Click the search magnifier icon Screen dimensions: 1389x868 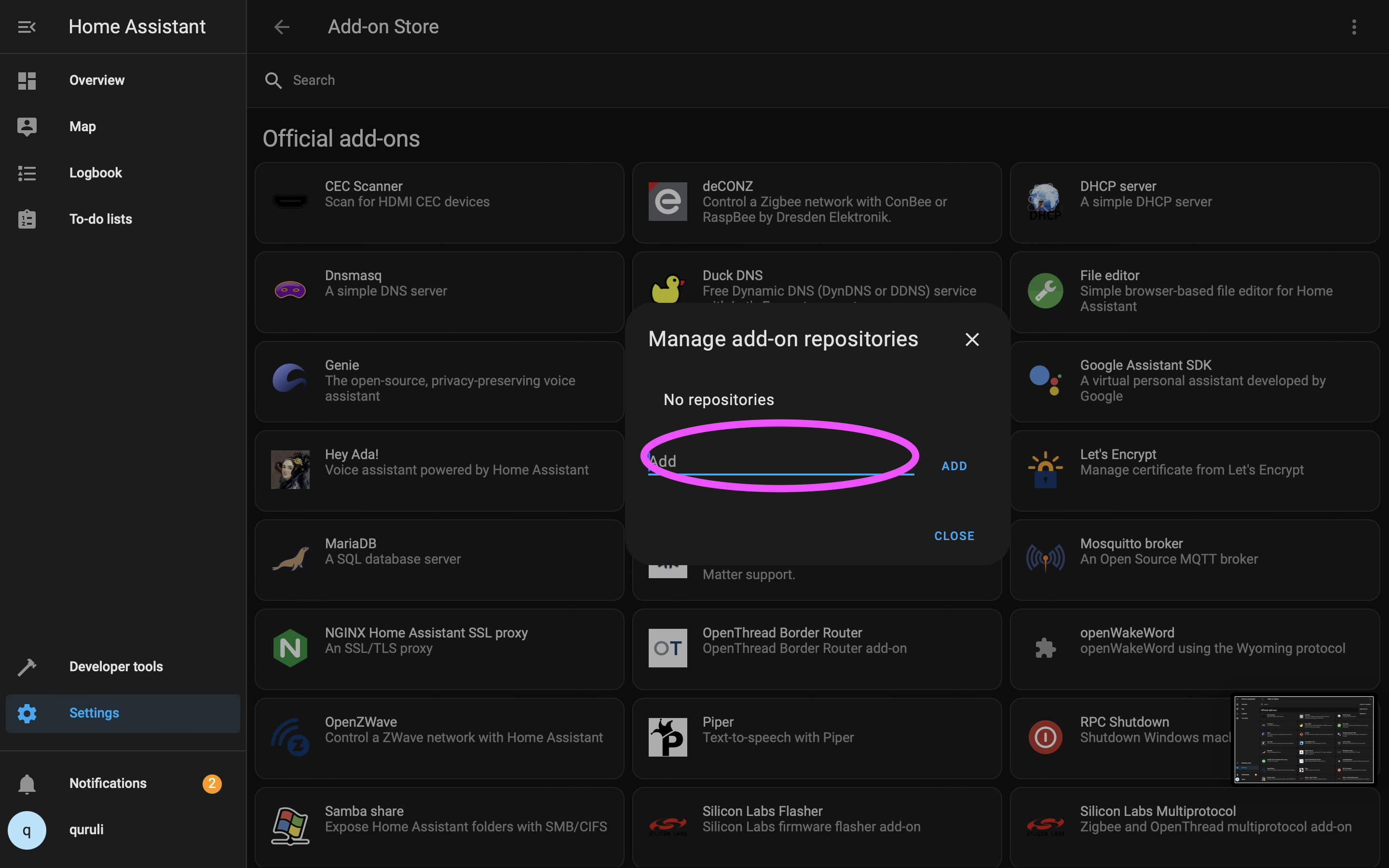(273, 81)
